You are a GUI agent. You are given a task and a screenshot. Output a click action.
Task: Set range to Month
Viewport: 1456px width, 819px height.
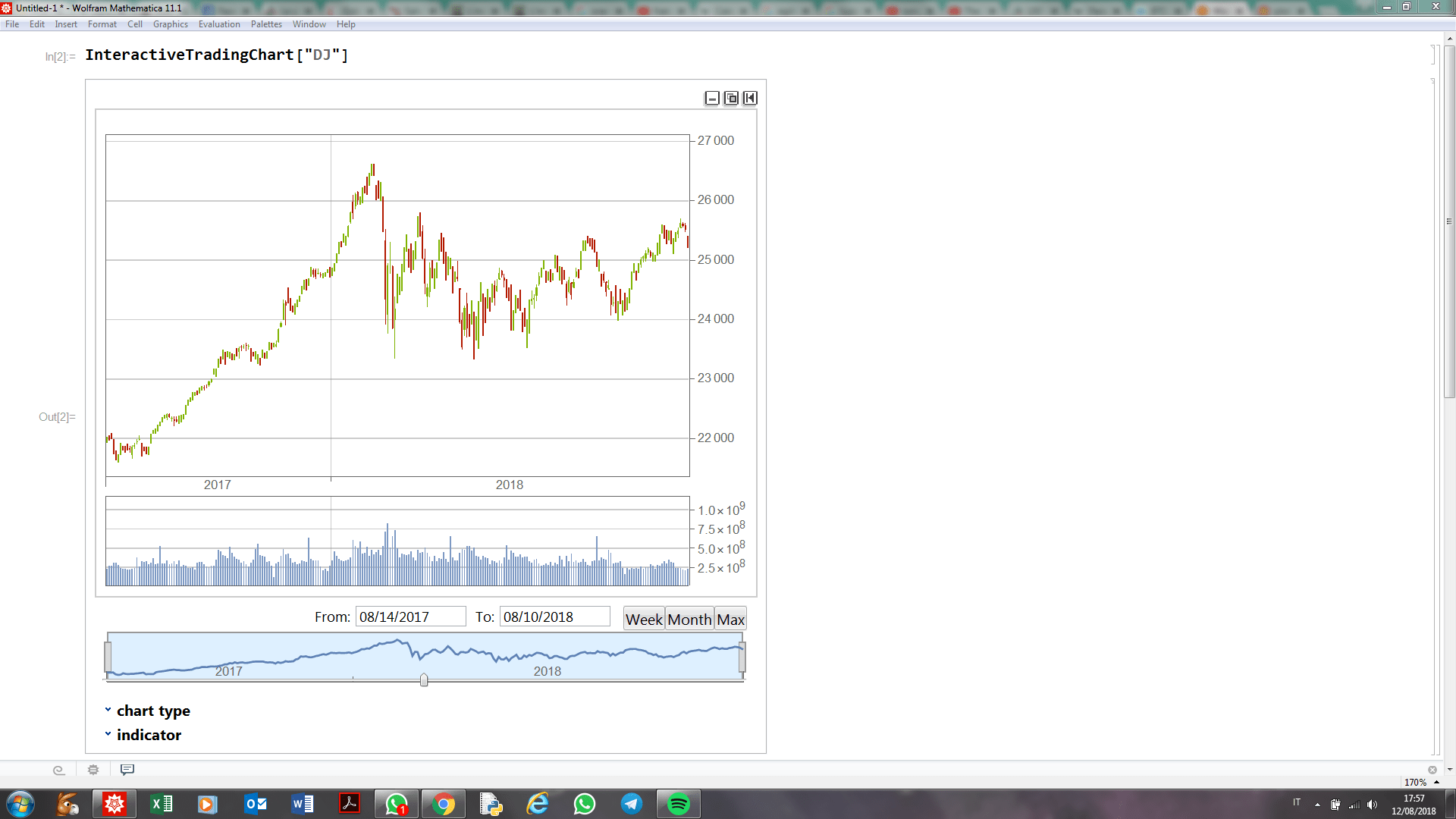pos(689,619)
